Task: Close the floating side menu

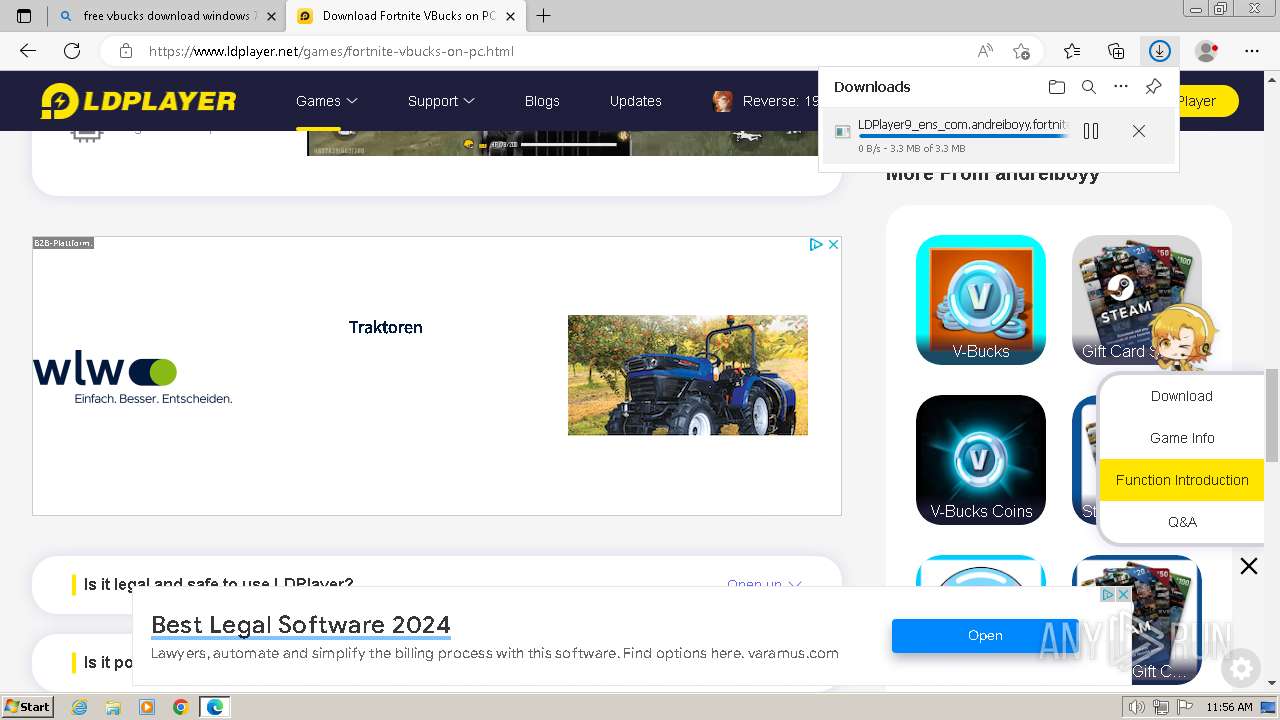Action: 1249,567
